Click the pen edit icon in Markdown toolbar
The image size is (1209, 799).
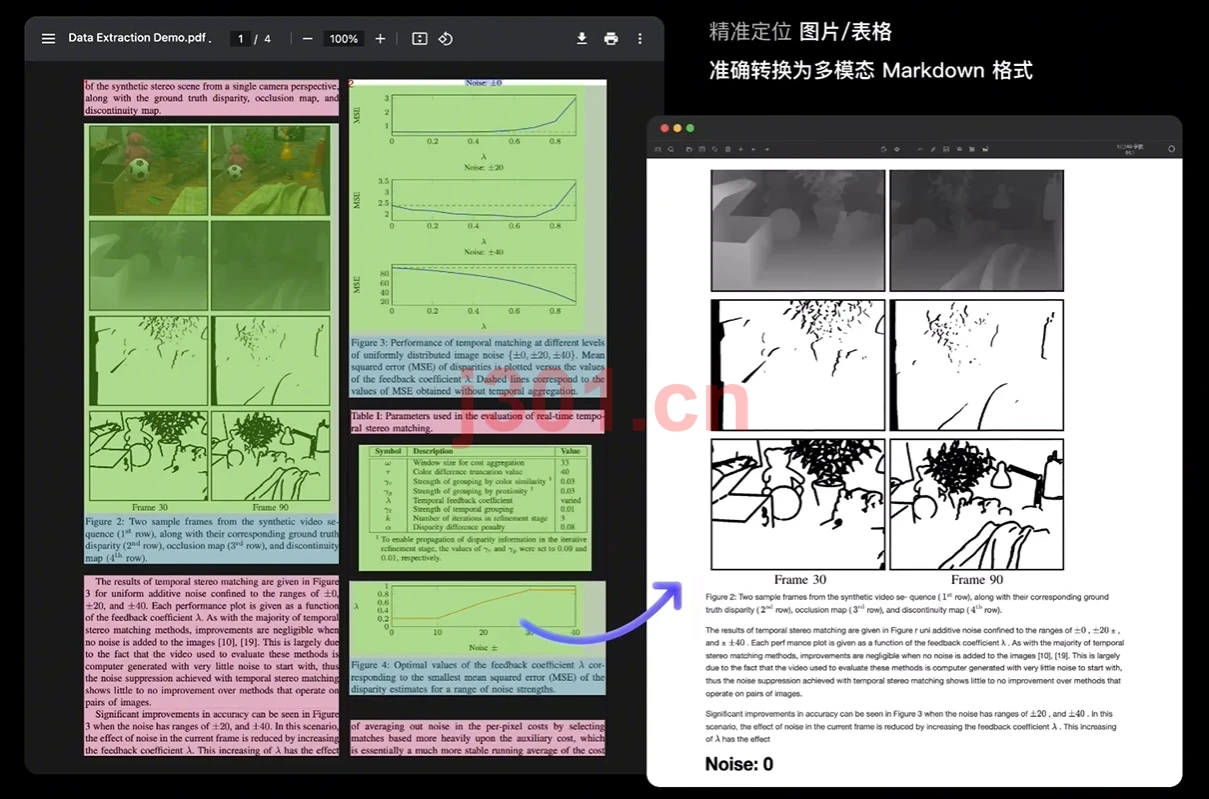click(933, 149)
